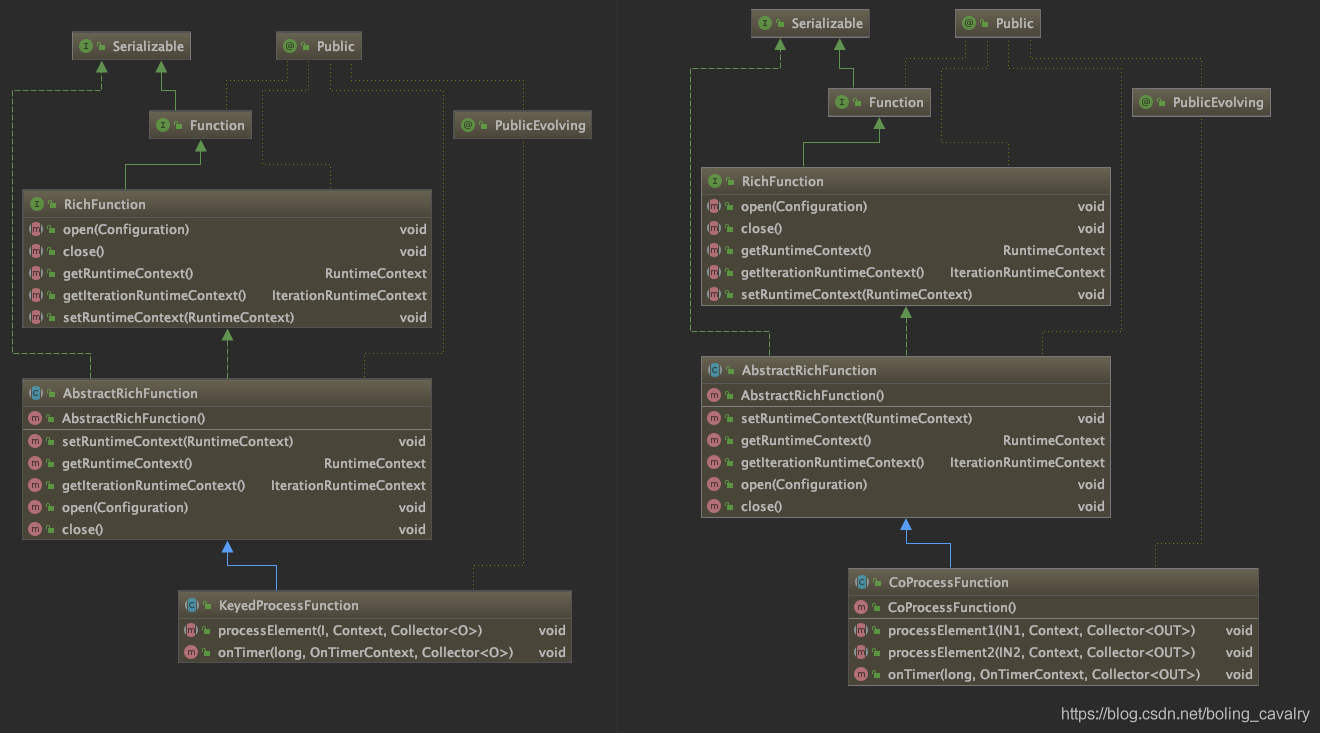This screenshot has width=1320, height=733.
Task: Click method icon beside CoProcessFunction onTimer row
Action: [x=861, y=674]
